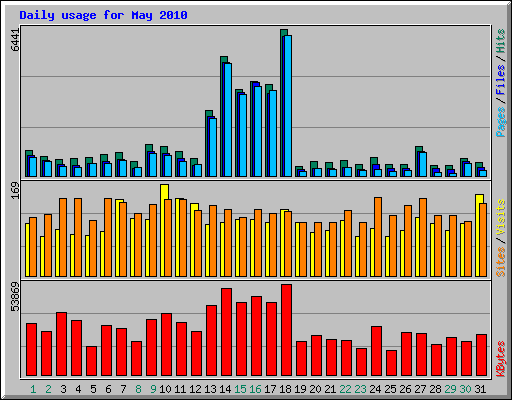Click the Pages legend label
Image resolution: width=512 pixels, height=400 pixels.
500,122
